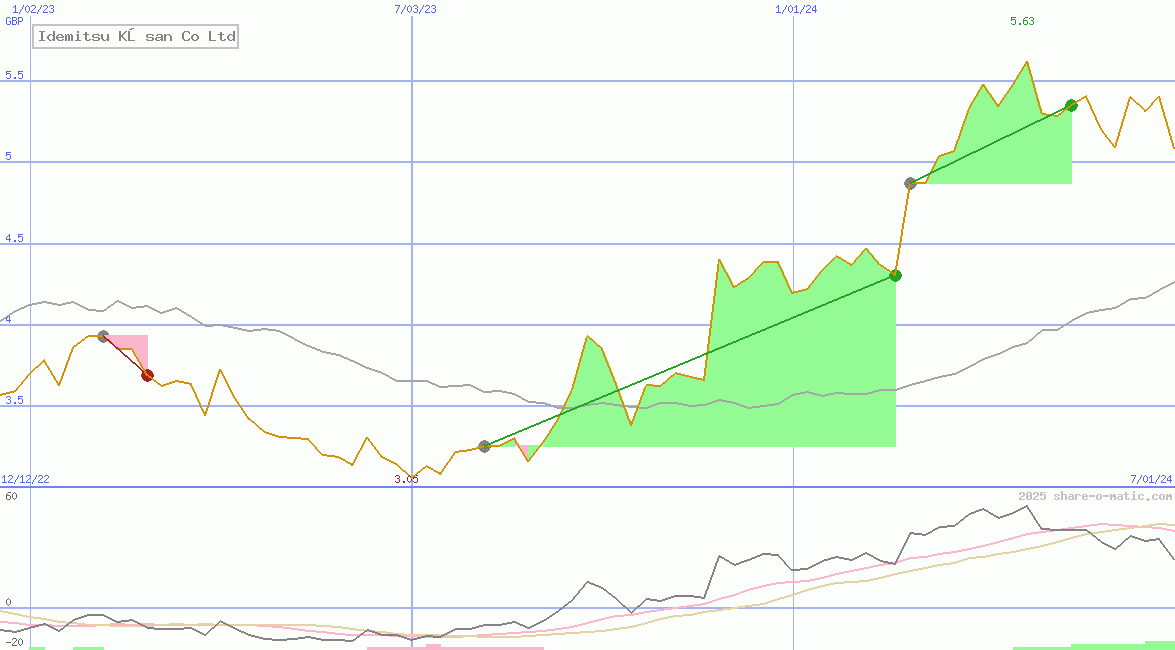1175x650 pixels.
Task: Click the 60 indicator axis label
Action: (x=11, y=496)
